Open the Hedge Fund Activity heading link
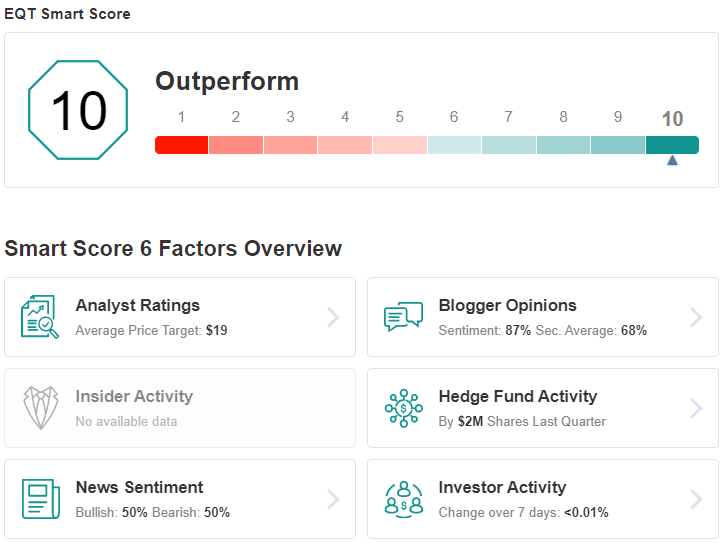Image resolution: width=722 pixels, height=543 pixels. click(x=518, y=396)
